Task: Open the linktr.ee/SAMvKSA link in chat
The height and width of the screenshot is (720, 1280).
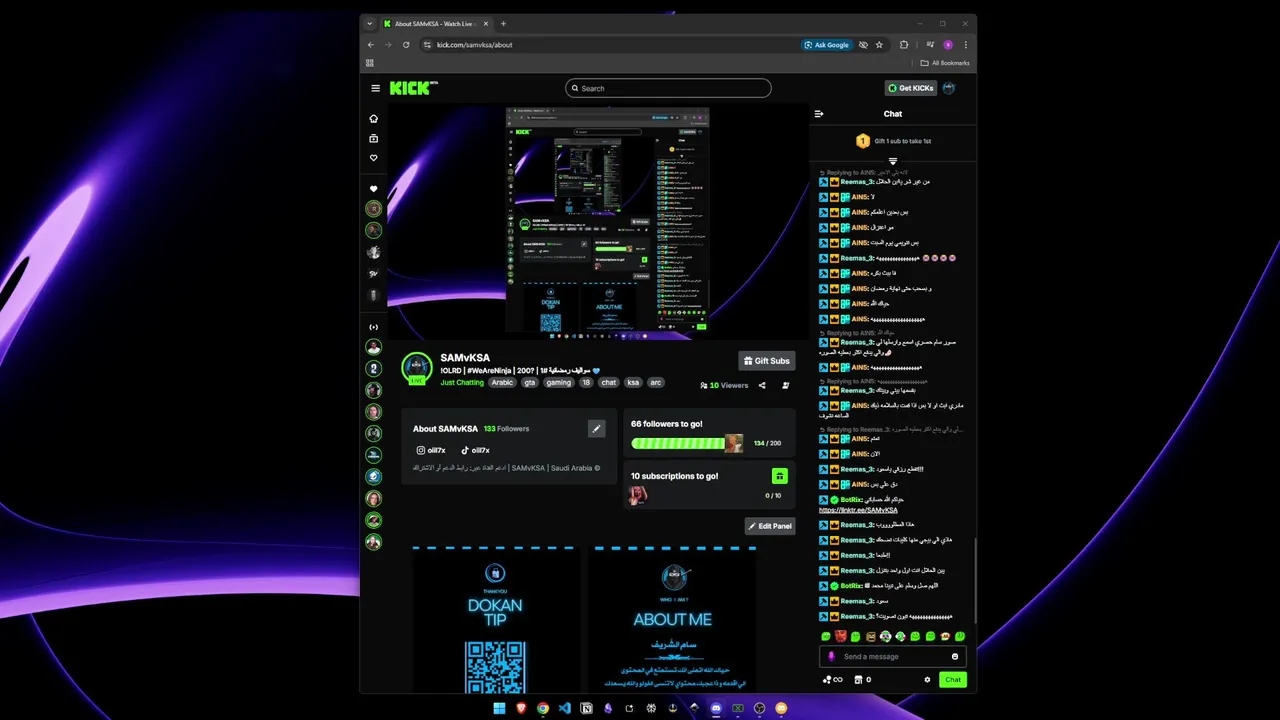Action: pyautogui.click(x=858, y=510)
